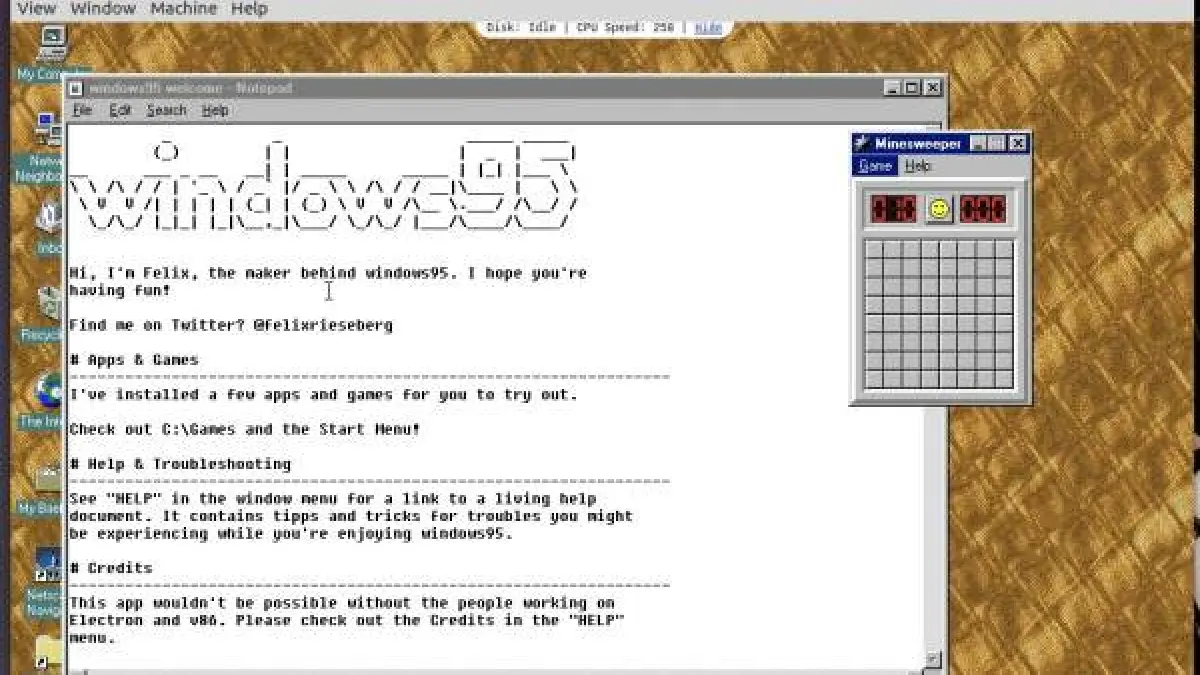Open the Edit menu in Notepad
1200x675 pixels.
click(120, 111)
